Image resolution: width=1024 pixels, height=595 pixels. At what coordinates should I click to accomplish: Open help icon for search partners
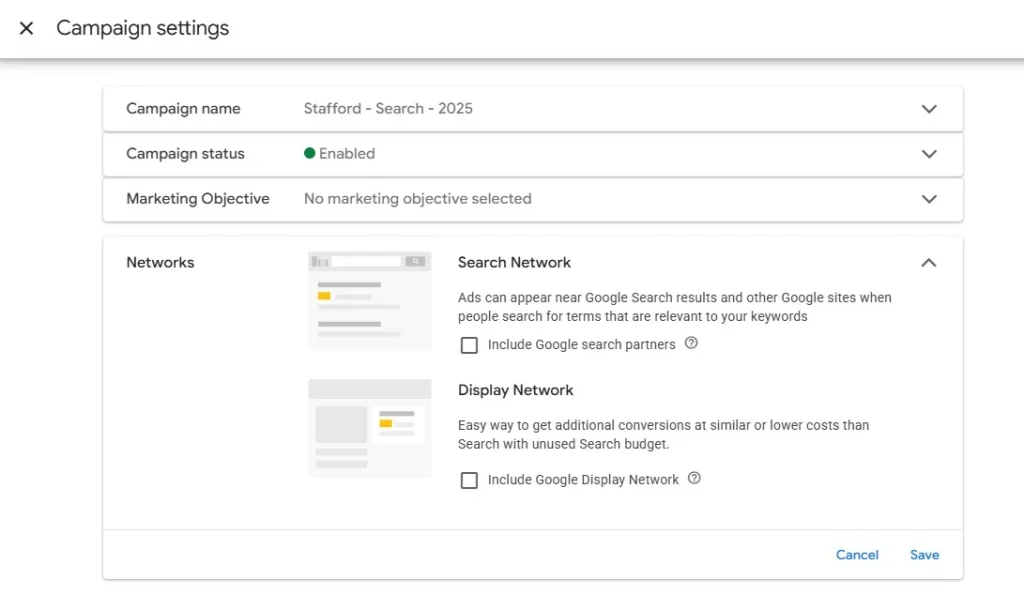(691, 343)
